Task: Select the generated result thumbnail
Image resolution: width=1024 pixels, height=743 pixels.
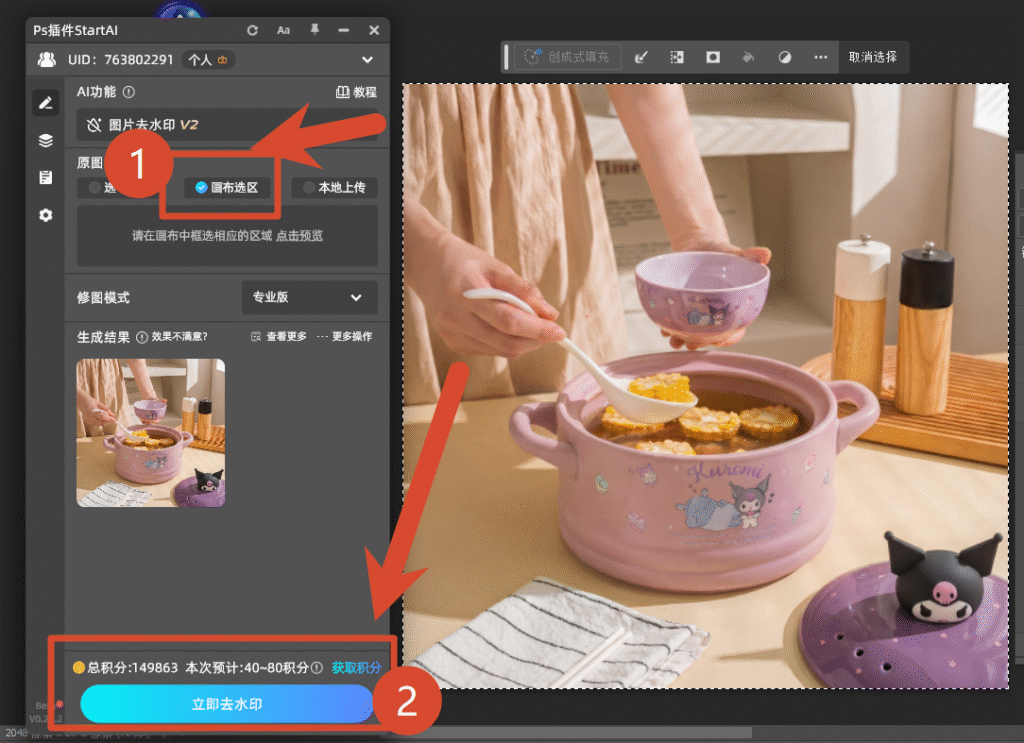Action: coord(151,433)
